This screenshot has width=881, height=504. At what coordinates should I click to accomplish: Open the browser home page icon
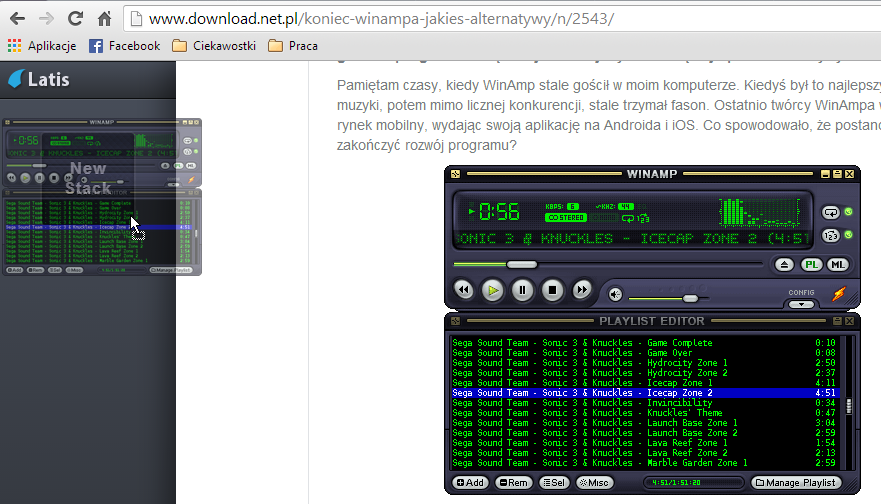click(105, 19)
